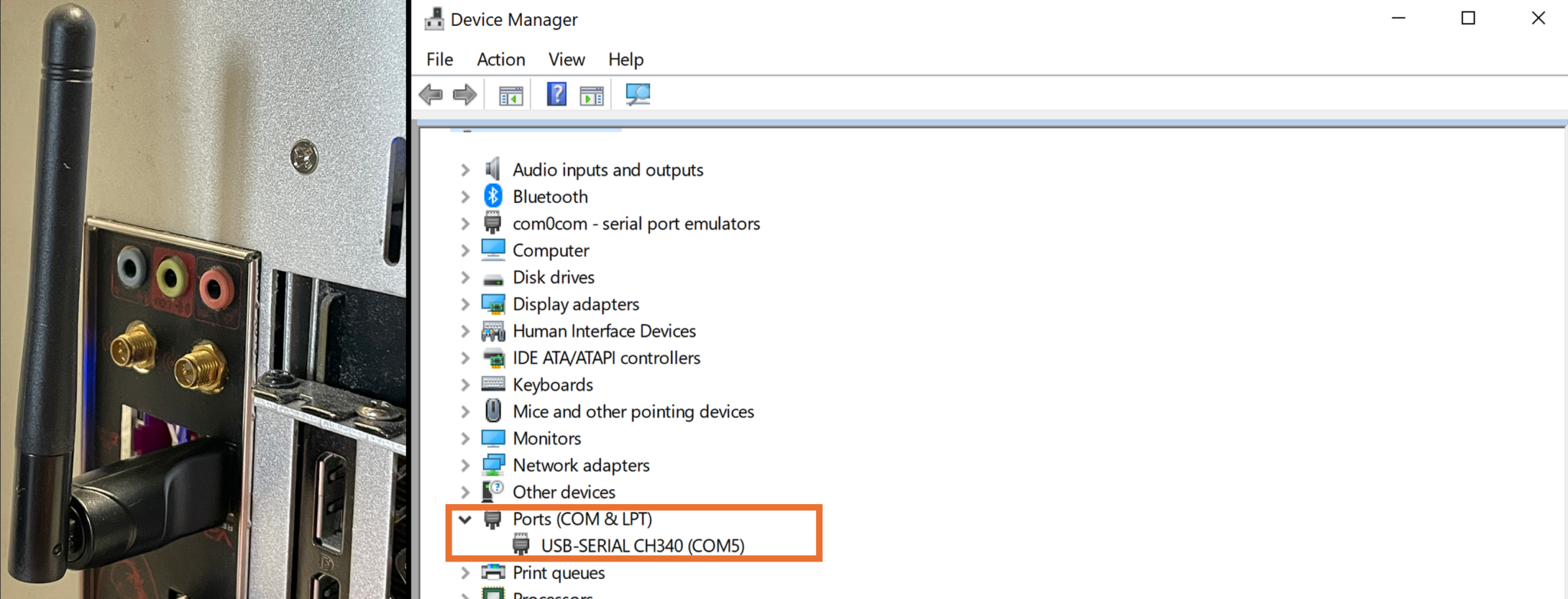Expand the Audio inputs and outputs node
This screenshot has width=1568, height=599.
click(465, 170)
